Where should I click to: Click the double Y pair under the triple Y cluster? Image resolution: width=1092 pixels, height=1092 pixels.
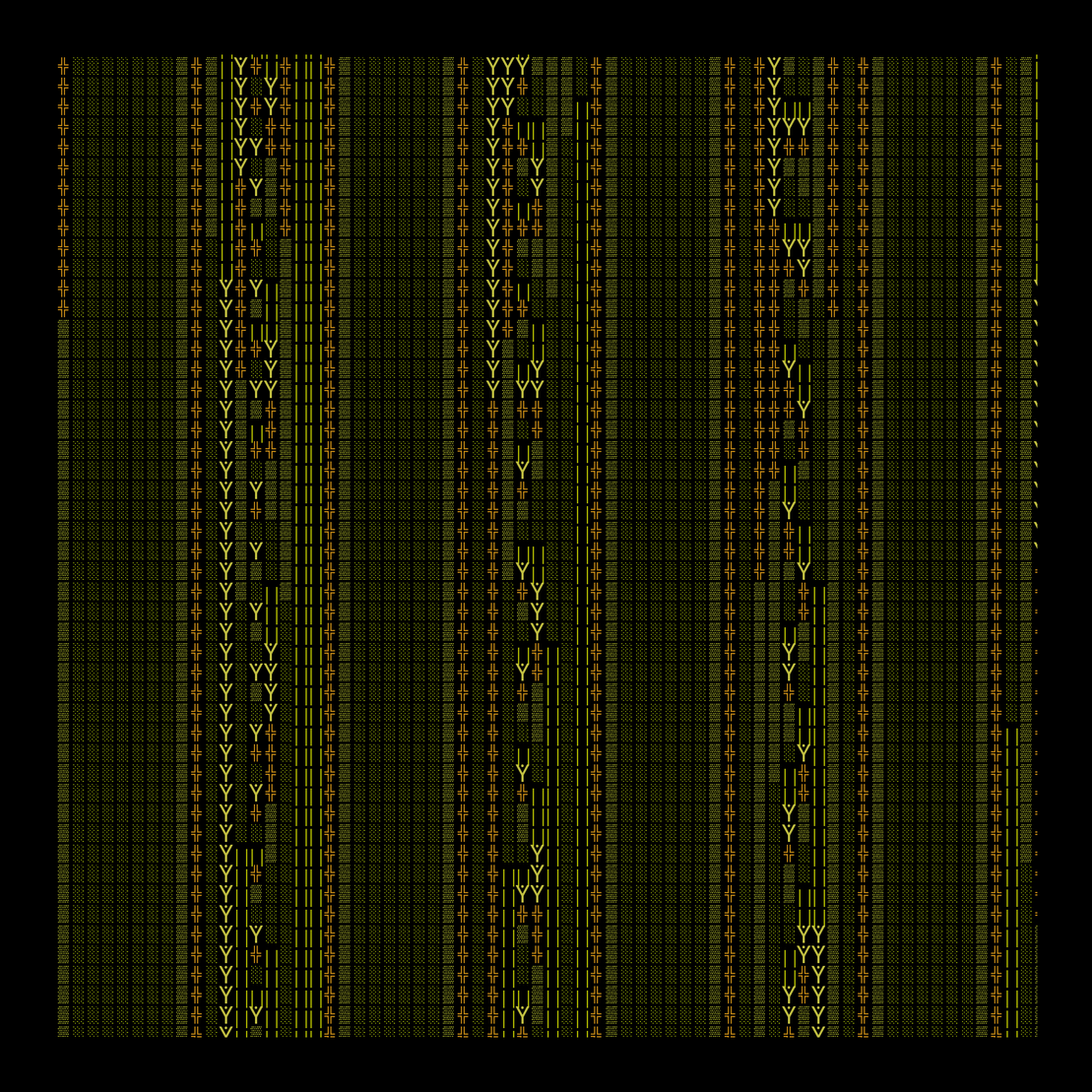(501, 87)
